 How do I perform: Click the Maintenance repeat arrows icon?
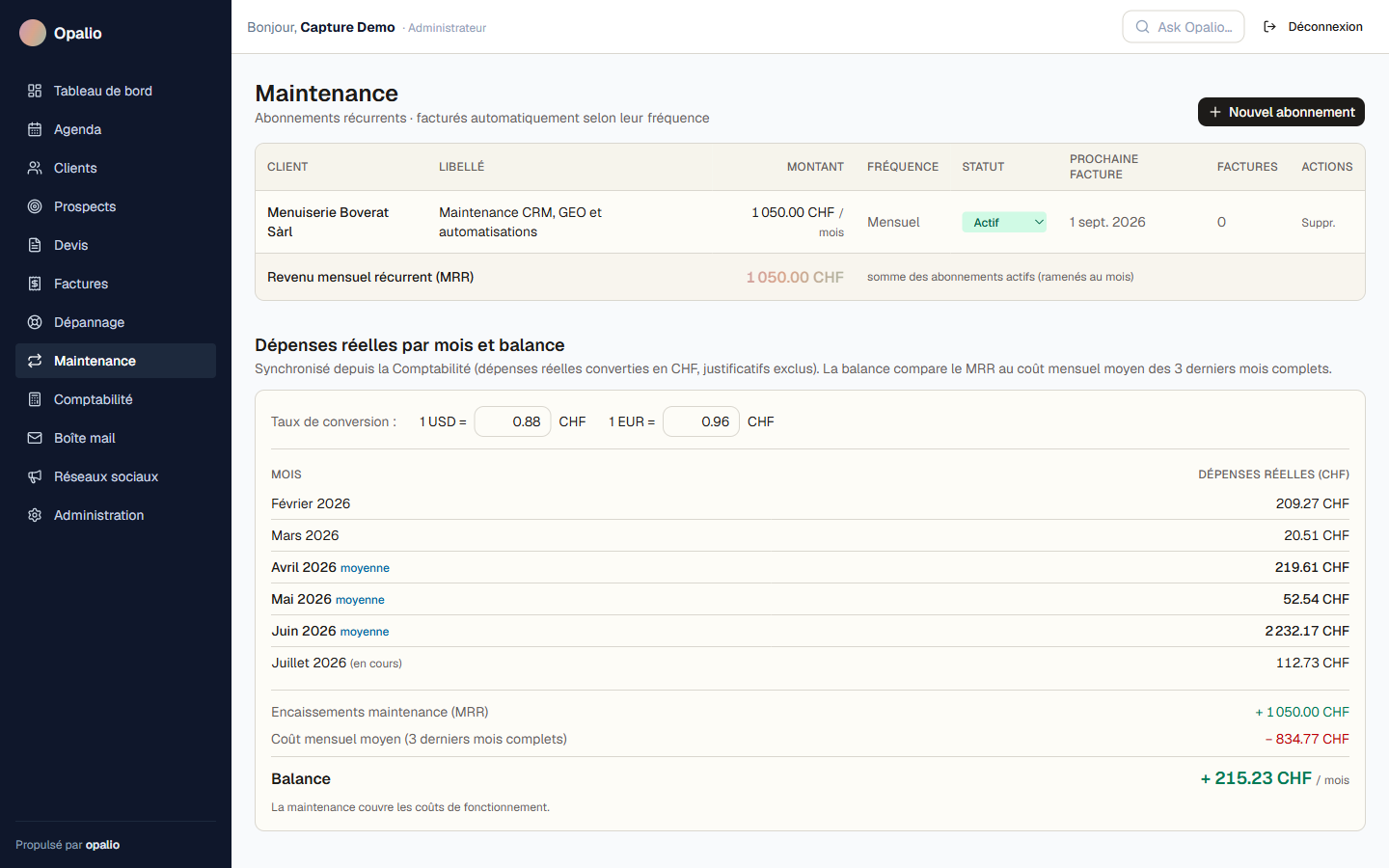coord(35,361)
